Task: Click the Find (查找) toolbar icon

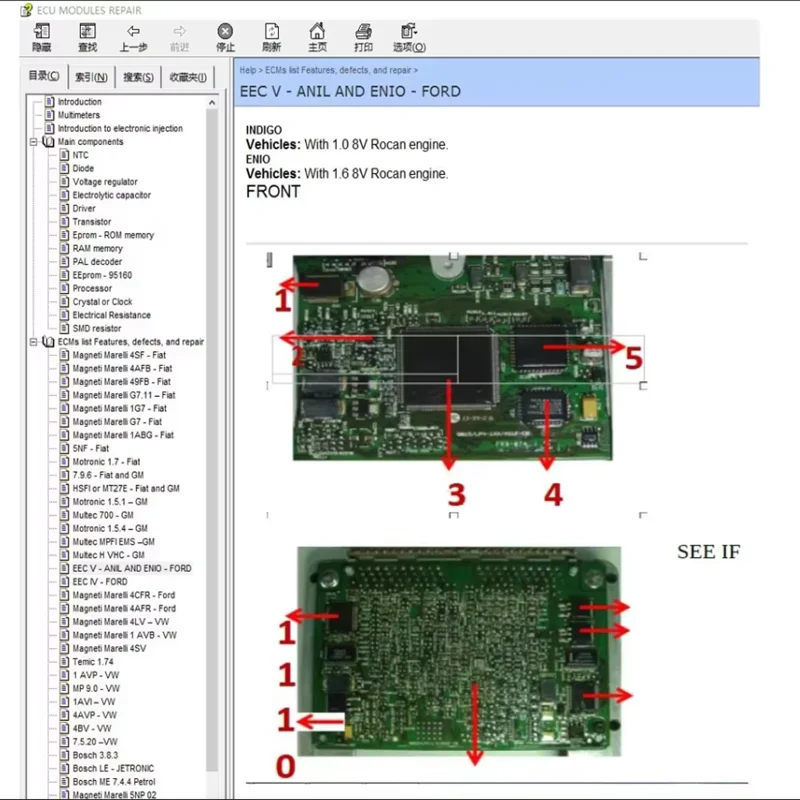Action: coord(87,32)
